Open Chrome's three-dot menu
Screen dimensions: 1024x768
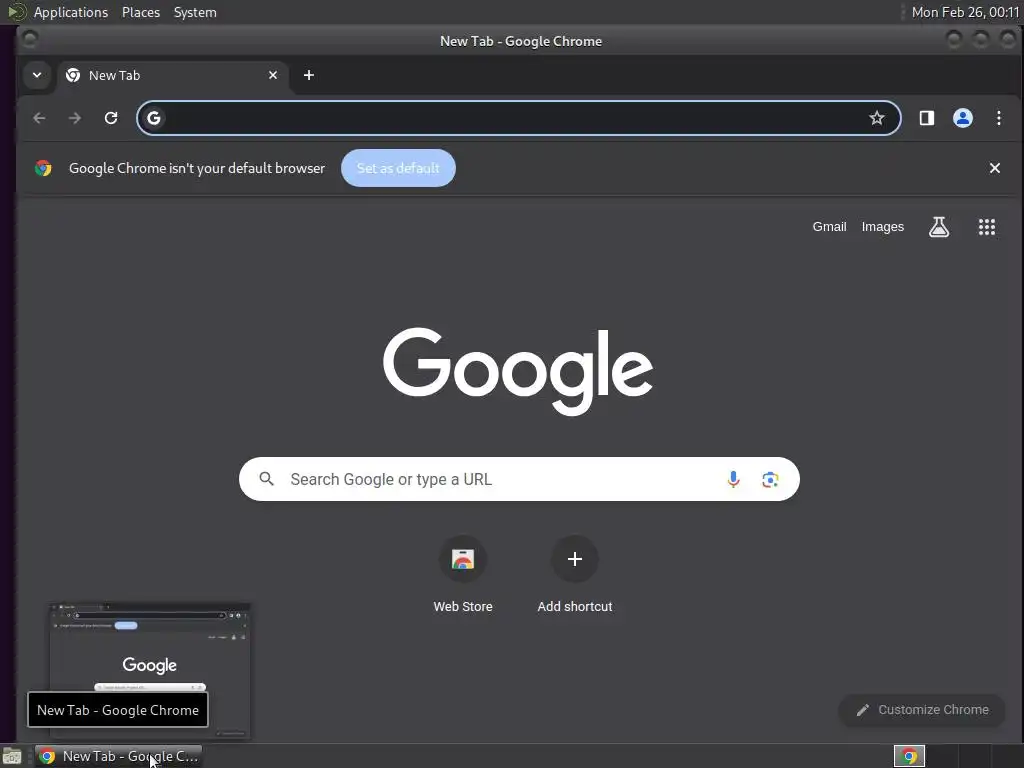999,118
